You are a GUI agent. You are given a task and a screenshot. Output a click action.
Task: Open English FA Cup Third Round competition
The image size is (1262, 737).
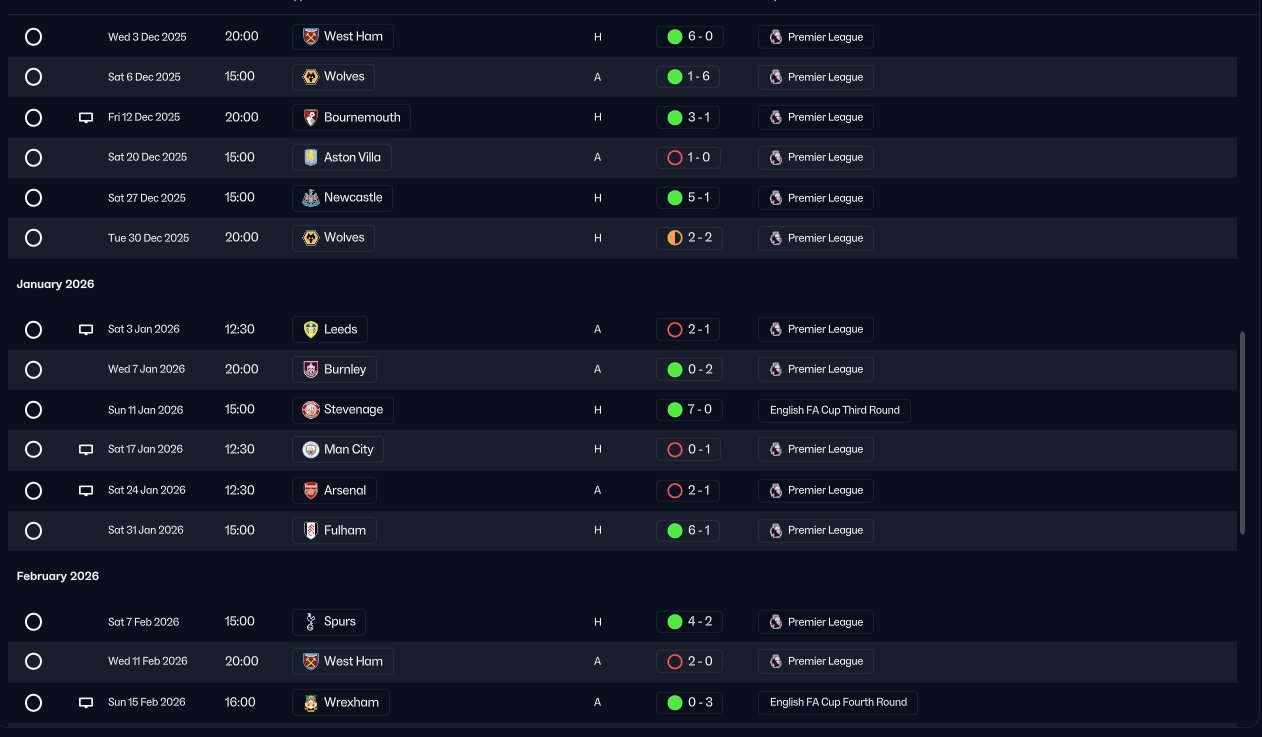point(834,410)
